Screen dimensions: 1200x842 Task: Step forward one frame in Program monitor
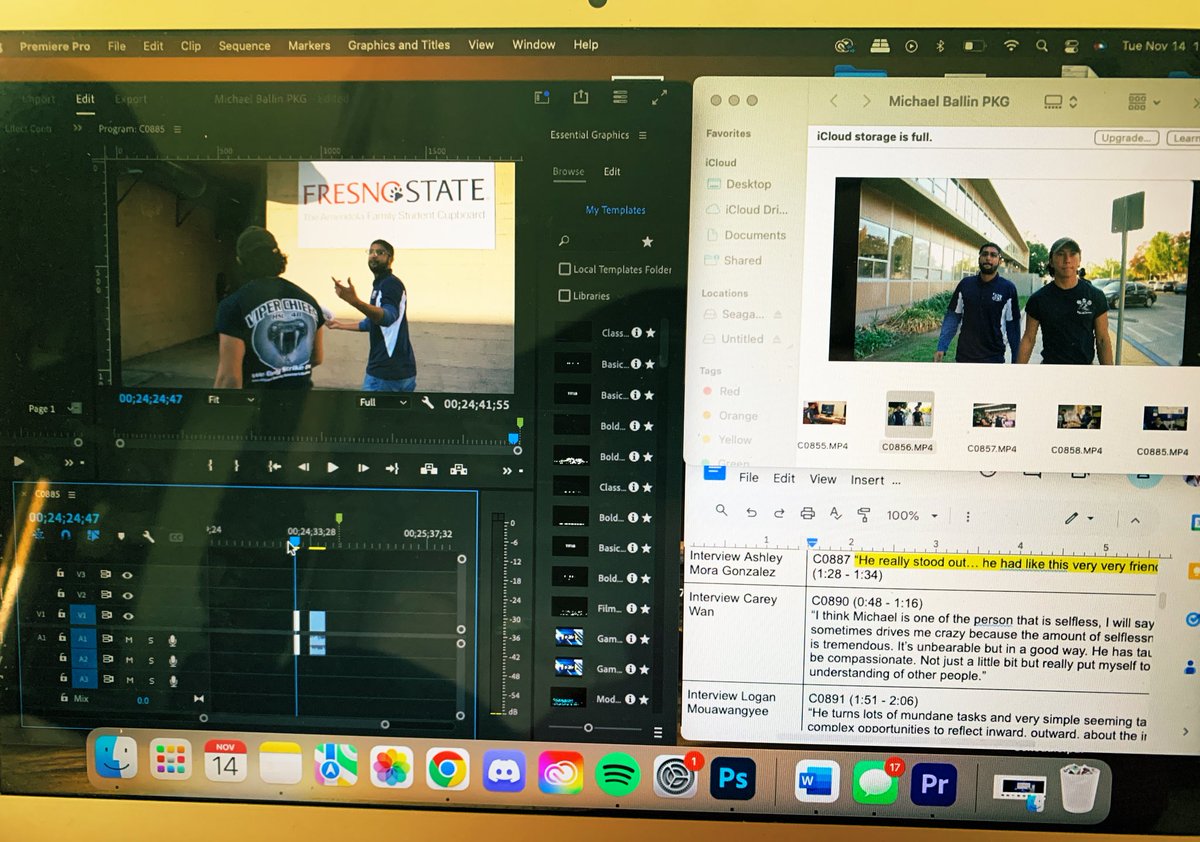(x=363, y=467)
